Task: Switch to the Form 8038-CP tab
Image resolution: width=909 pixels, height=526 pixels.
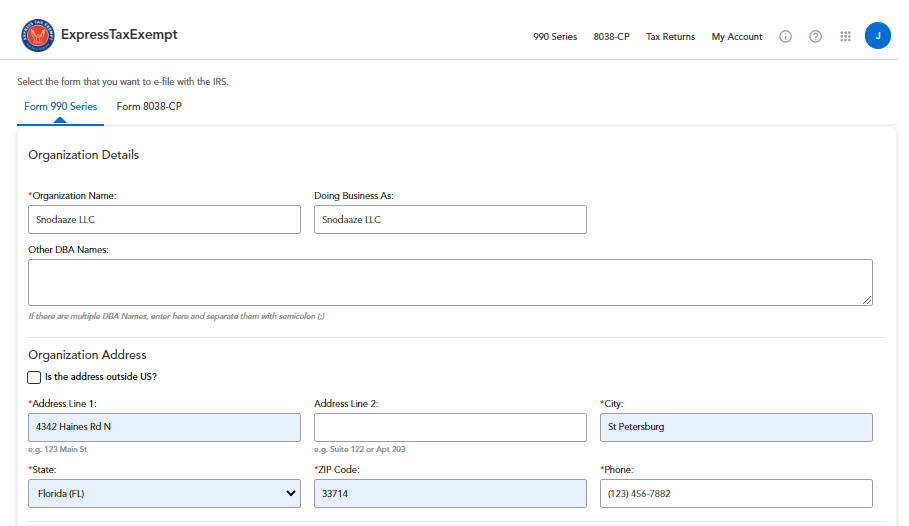Action: coord(149,107)
